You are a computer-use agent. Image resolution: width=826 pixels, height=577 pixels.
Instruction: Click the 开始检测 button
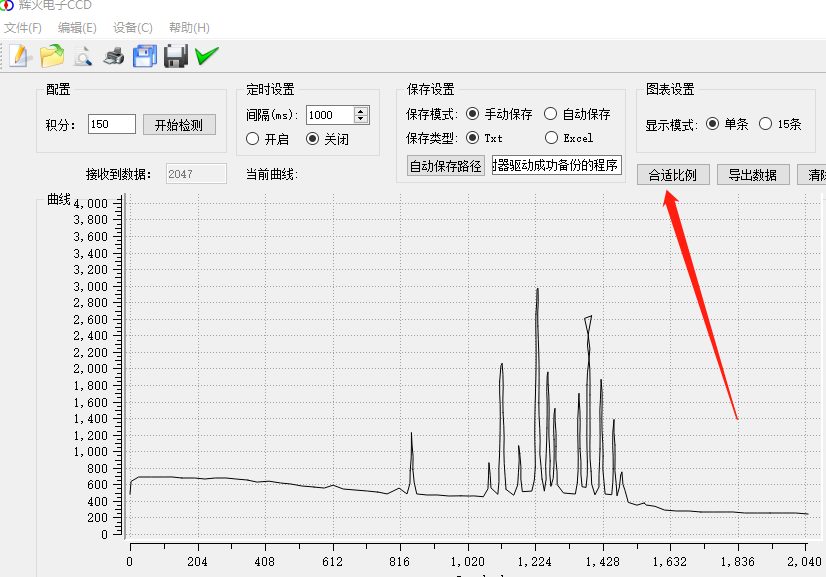point(179,125)
